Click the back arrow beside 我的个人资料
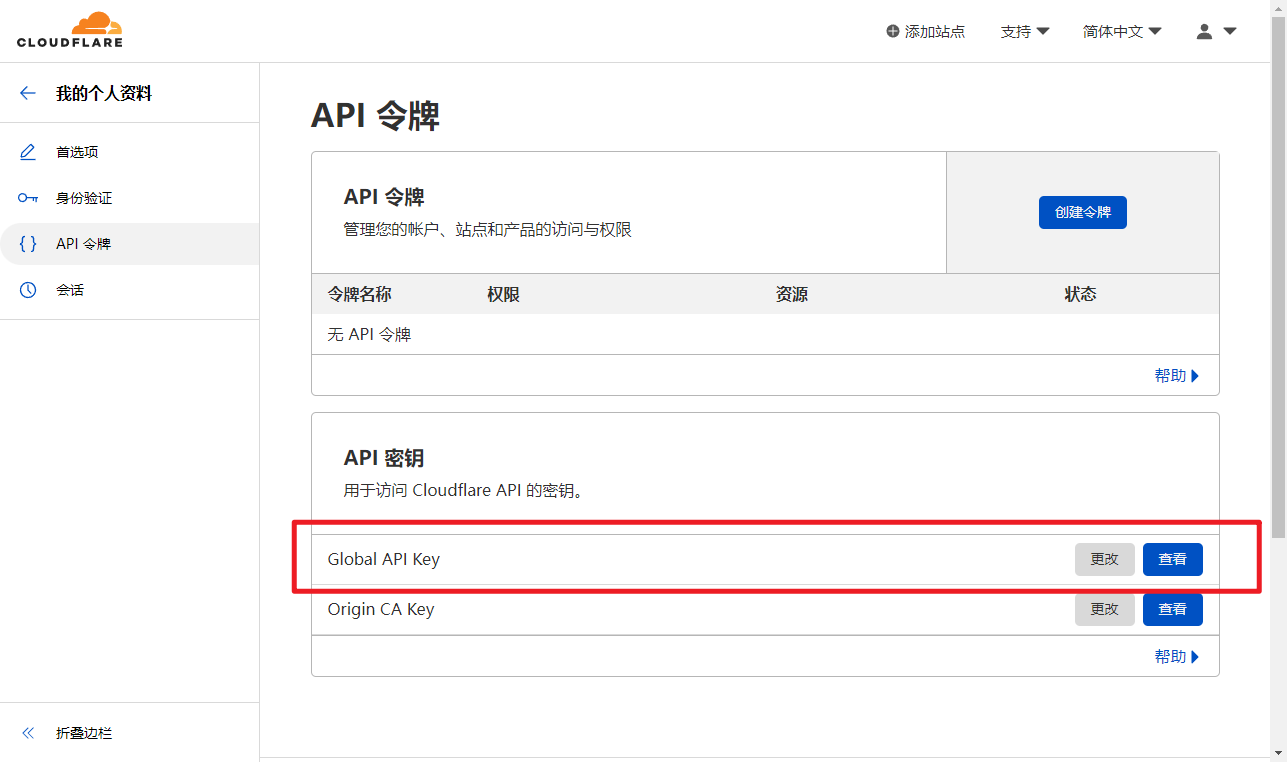This screenshot has height=762, width=1287. 27,94
